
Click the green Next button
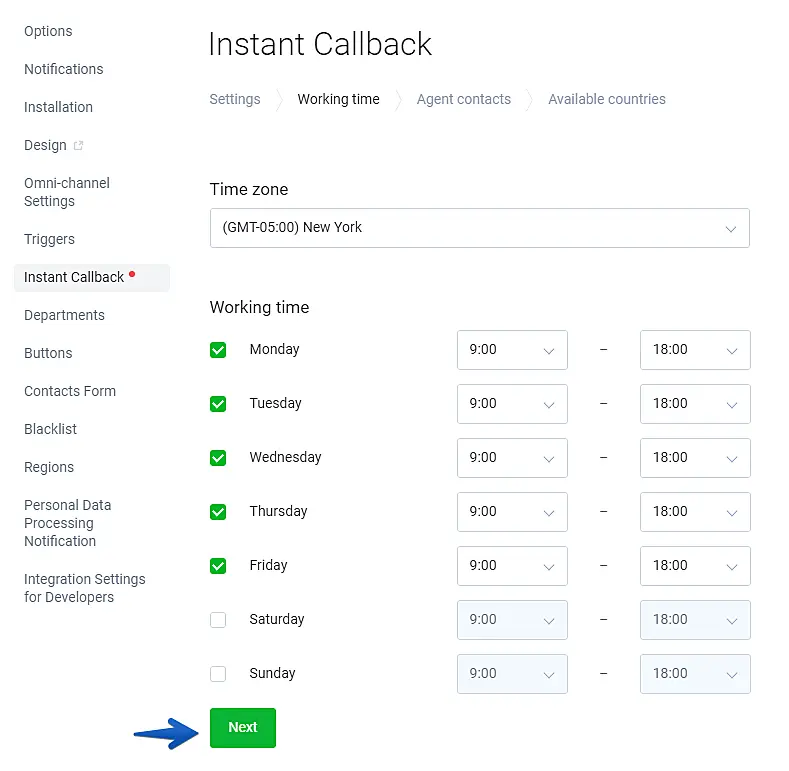(242, 728)
